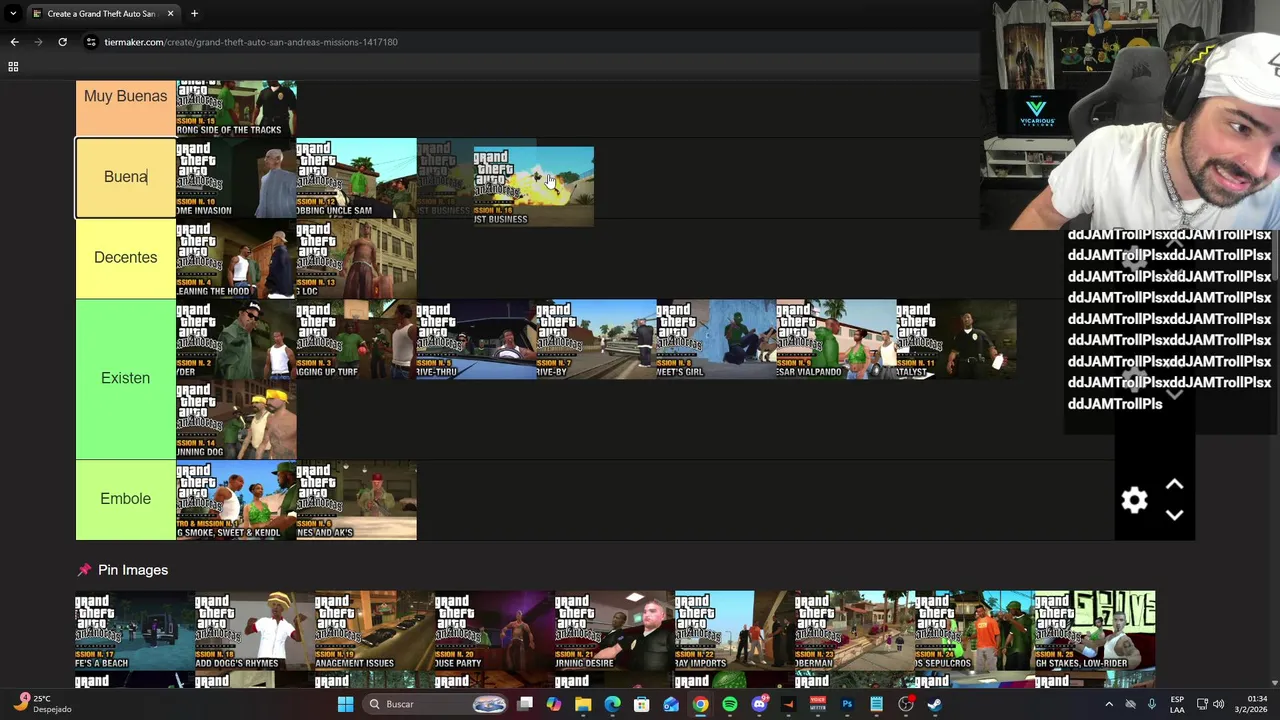Click the Pin Images label
1280x720 pixels.
click(133, 570)
